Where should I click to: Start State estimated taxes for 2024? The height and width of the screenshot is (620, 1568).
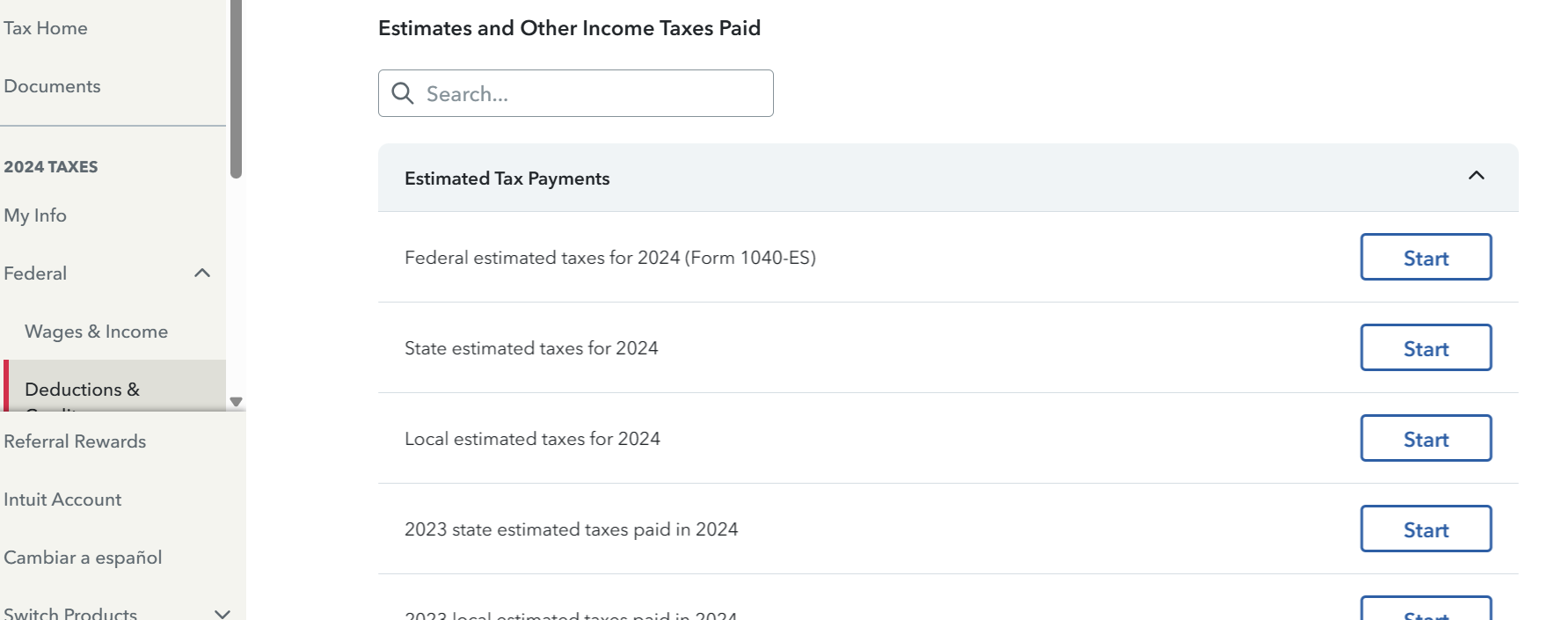click(x=1426, y=347)
